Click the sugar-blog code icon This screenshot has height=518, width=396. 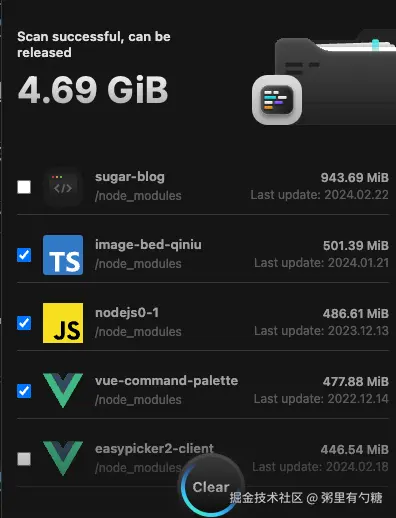pos(63,187)
